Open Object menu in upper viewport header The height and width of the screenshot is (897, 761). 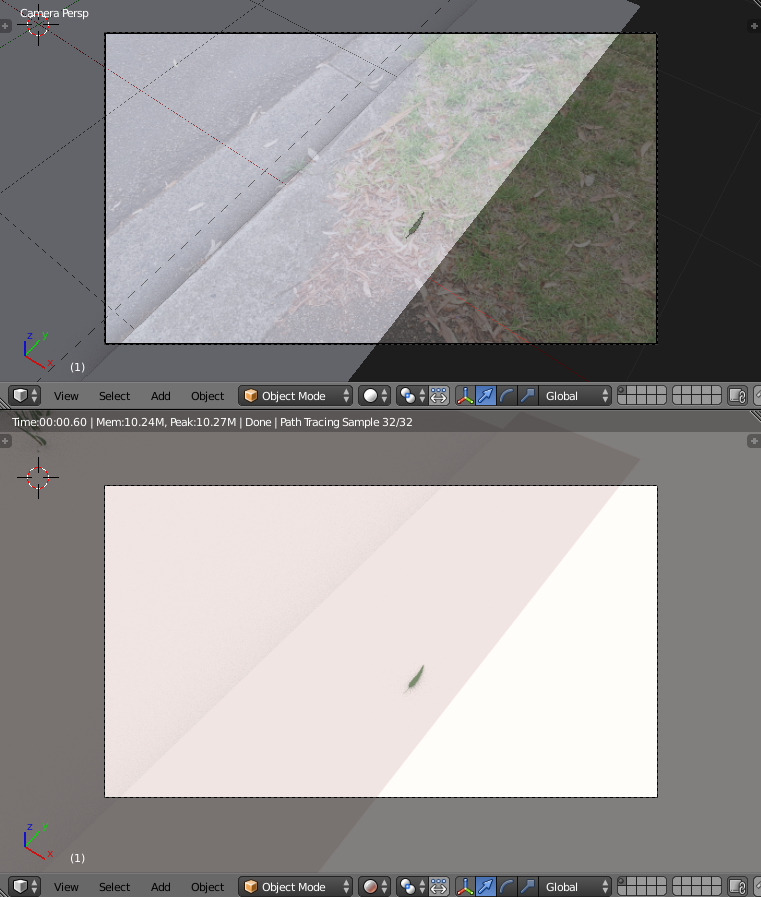207,396
